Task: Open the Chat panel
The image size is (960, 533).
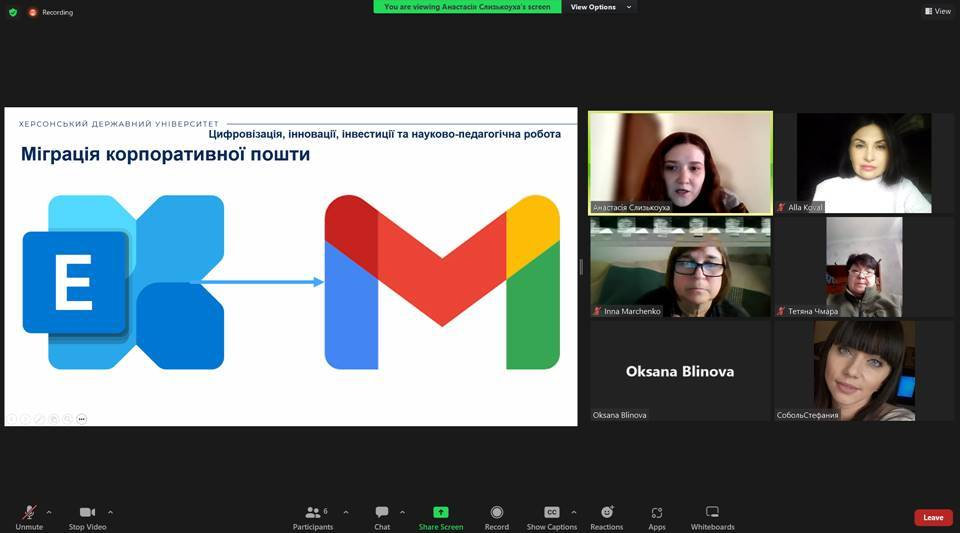Action: 382,517
